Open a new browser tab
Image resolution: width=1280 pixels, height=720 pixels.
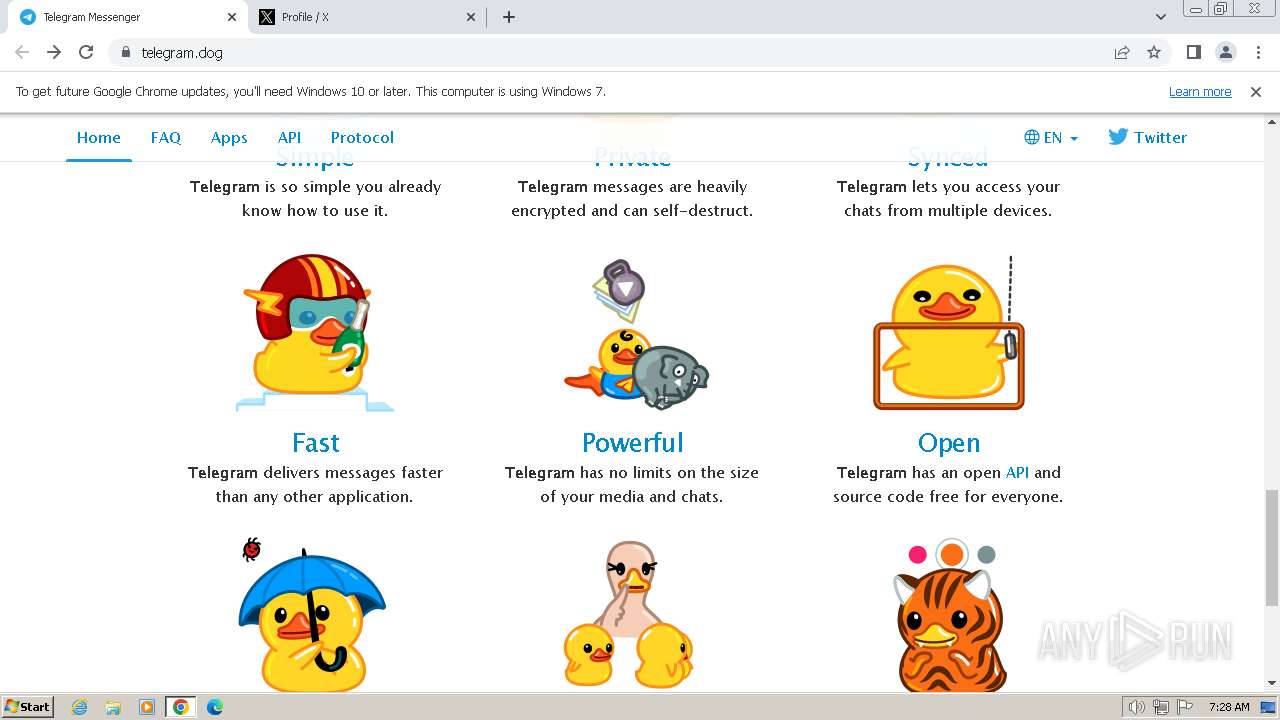[509, 17]
